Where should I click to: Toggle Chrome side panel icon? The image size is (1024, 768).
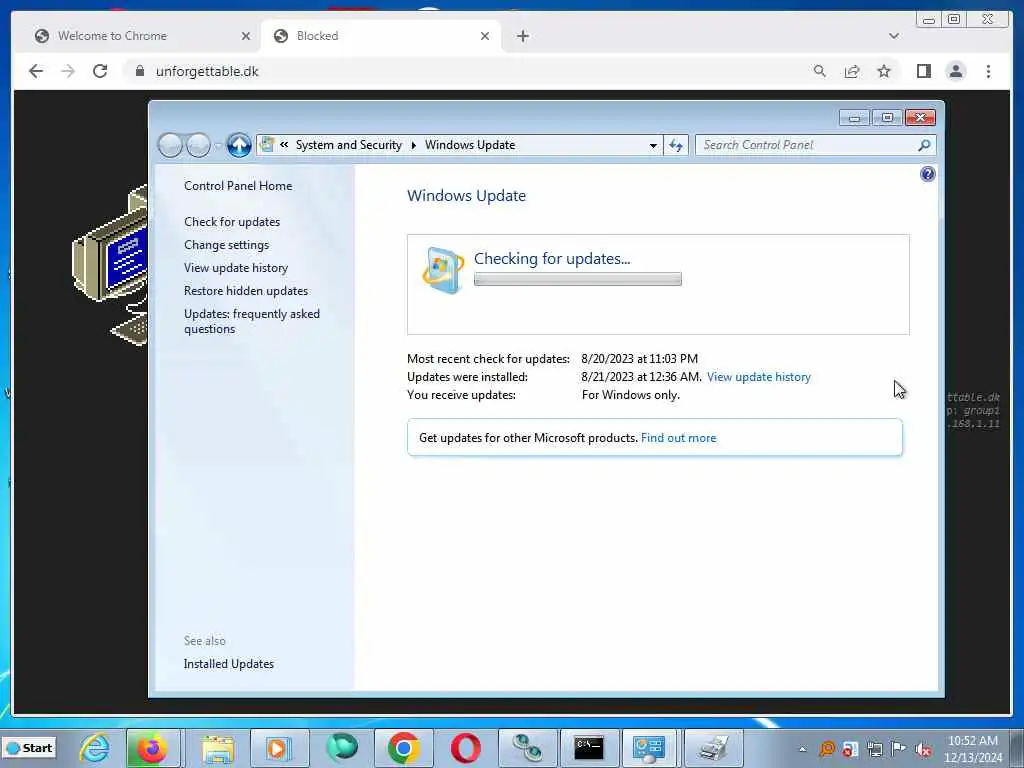(923, 71)
